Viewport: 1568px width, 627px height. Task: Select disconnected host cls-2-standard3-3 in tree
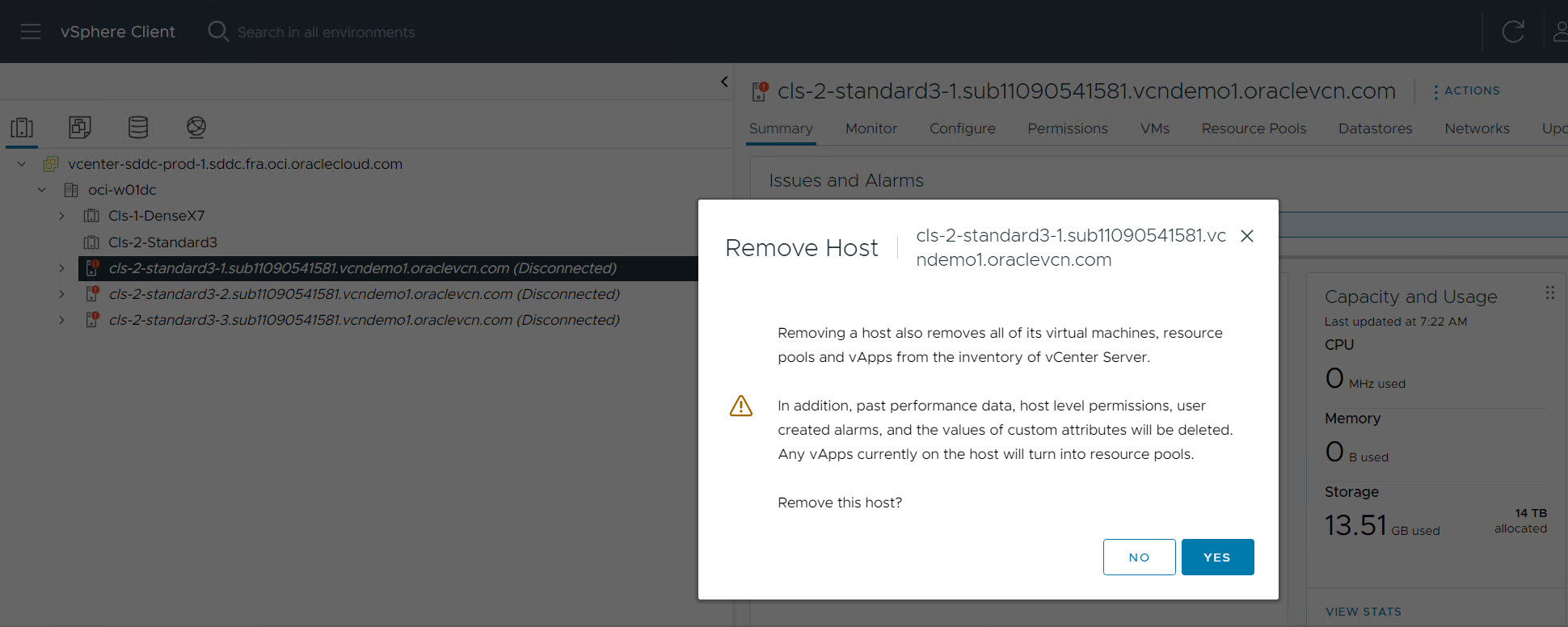[365, 320]
